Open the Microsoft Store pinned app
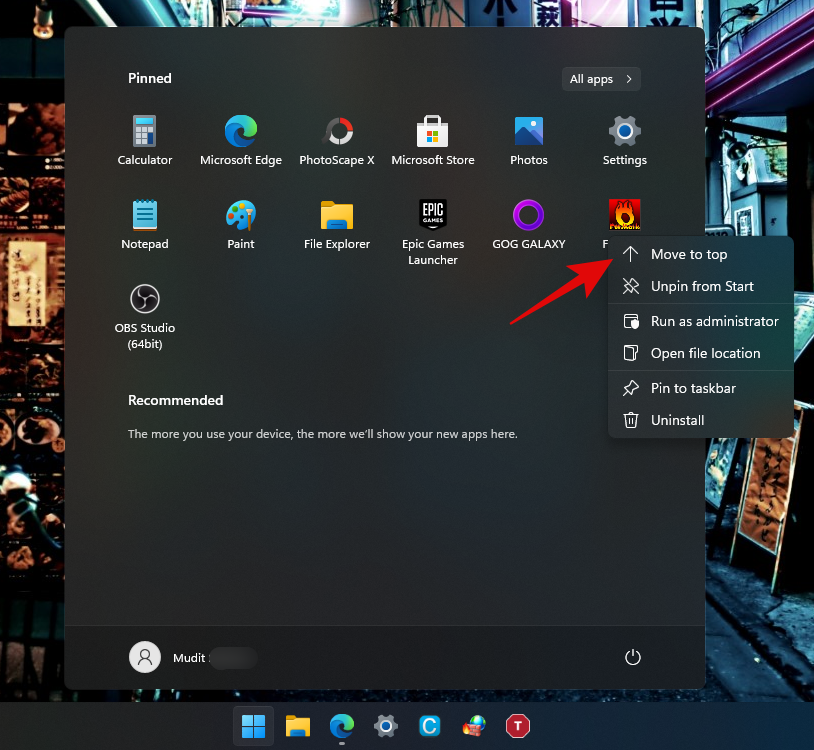 [x=432, y=140]
